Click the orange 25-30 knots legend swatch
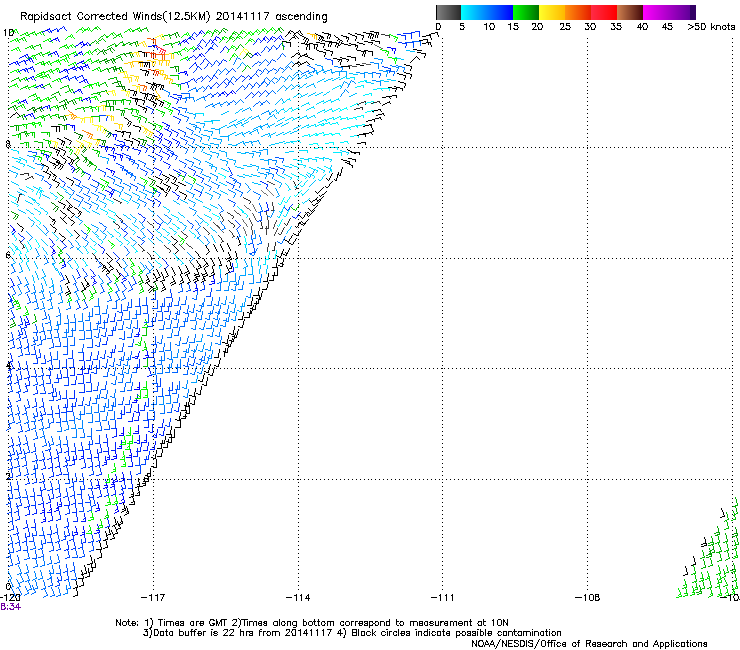The width and height of the screenshot is (740, 650). 578,12
